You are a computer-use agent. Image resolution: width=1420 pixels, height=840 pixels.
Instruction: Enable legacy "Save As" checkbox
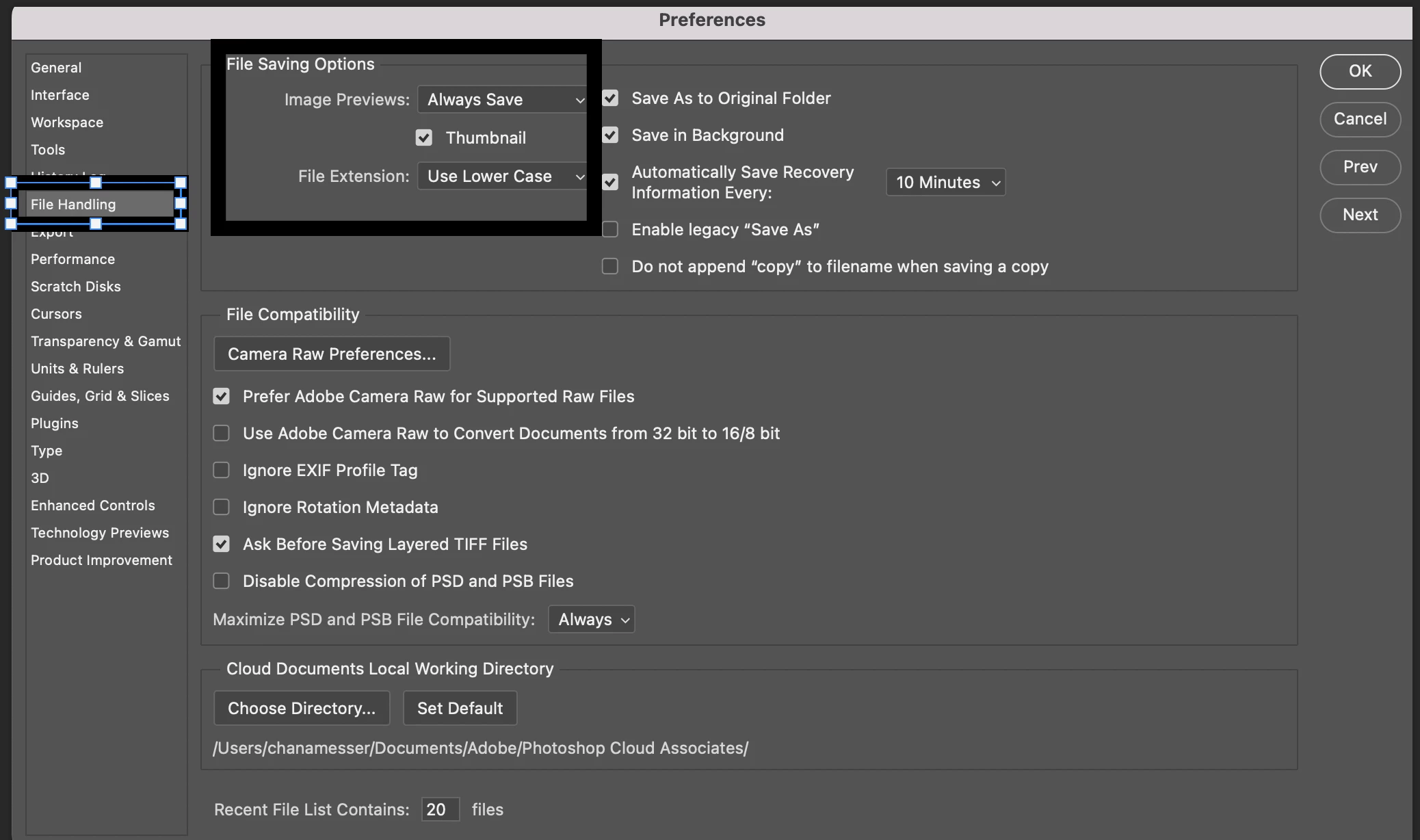610,230
